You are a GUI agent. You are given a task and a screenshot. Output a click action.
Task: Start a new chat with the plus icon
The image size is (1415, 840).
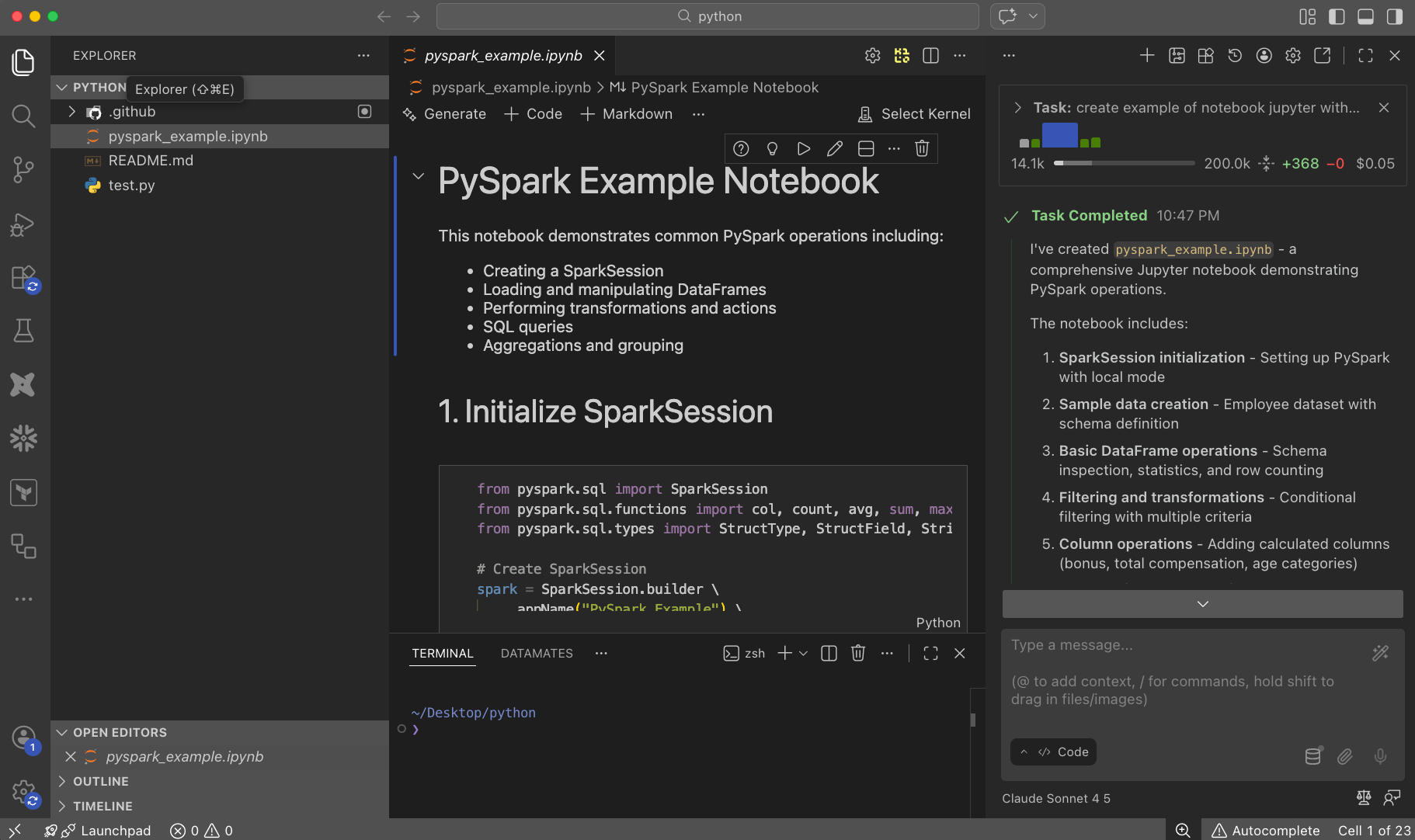(x=1148, y=55)
